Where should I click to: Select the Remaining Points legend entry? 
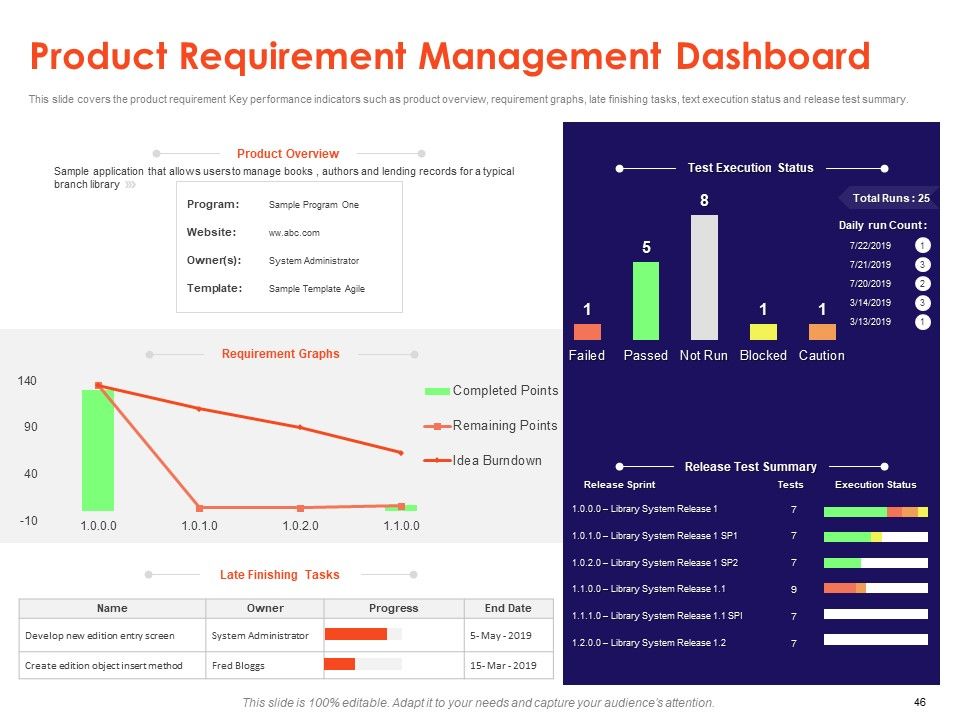[x=490, y=426]
